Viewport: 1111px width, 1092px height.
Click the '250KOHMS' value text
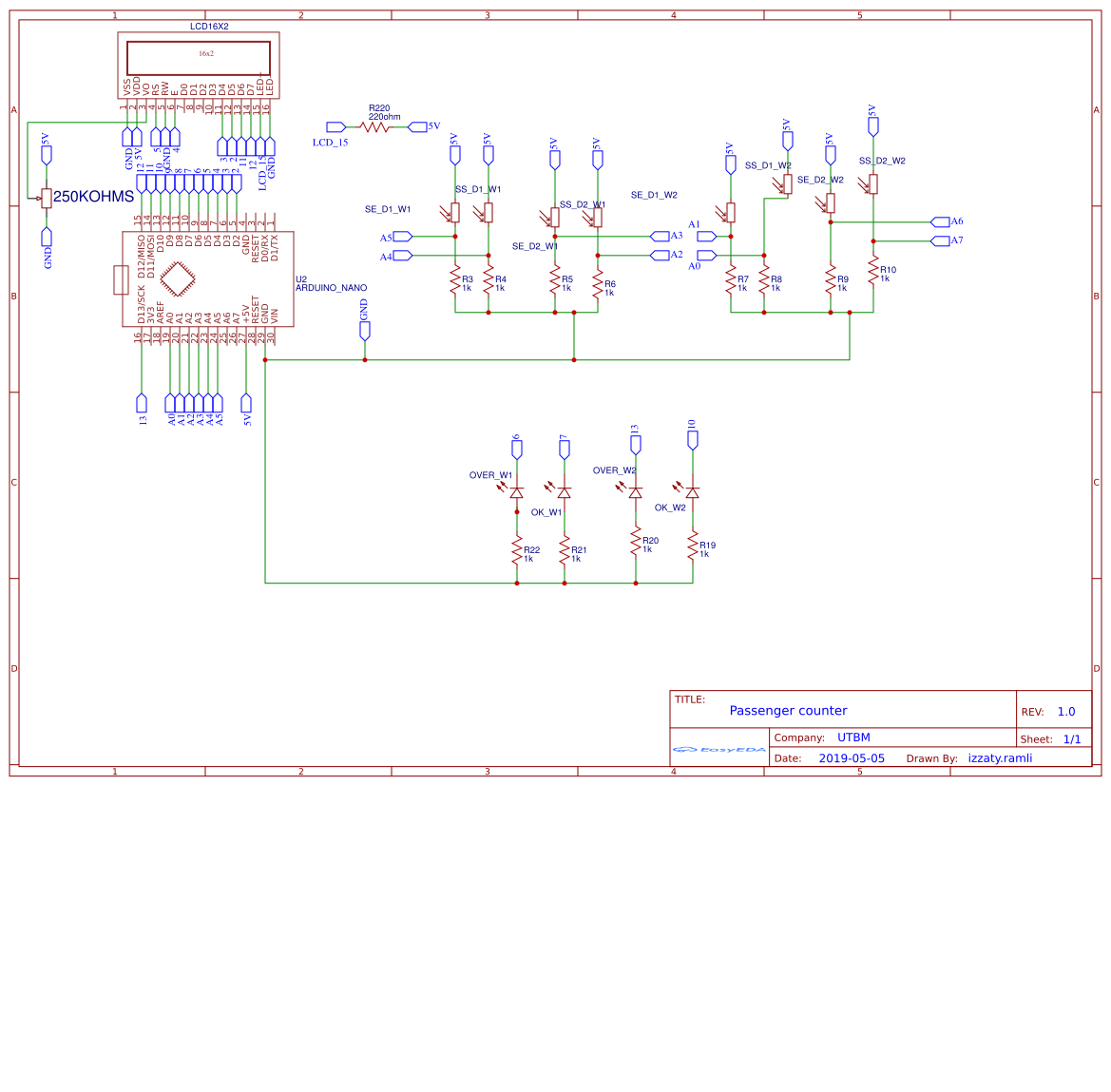(x=93, y=197)
